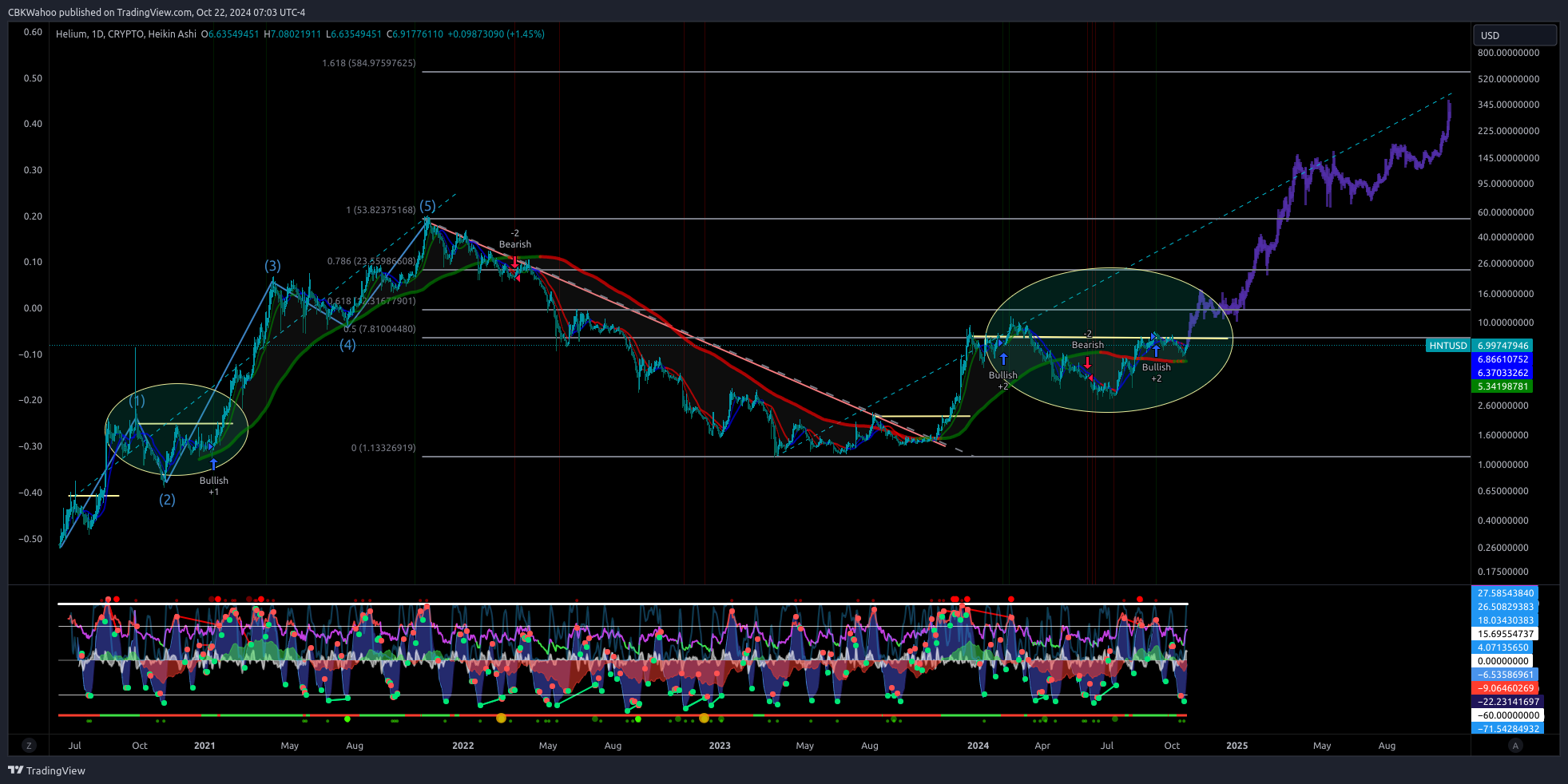1568x784 pixels.
Task: Click the Helium chart title legend
Action: 125,34
